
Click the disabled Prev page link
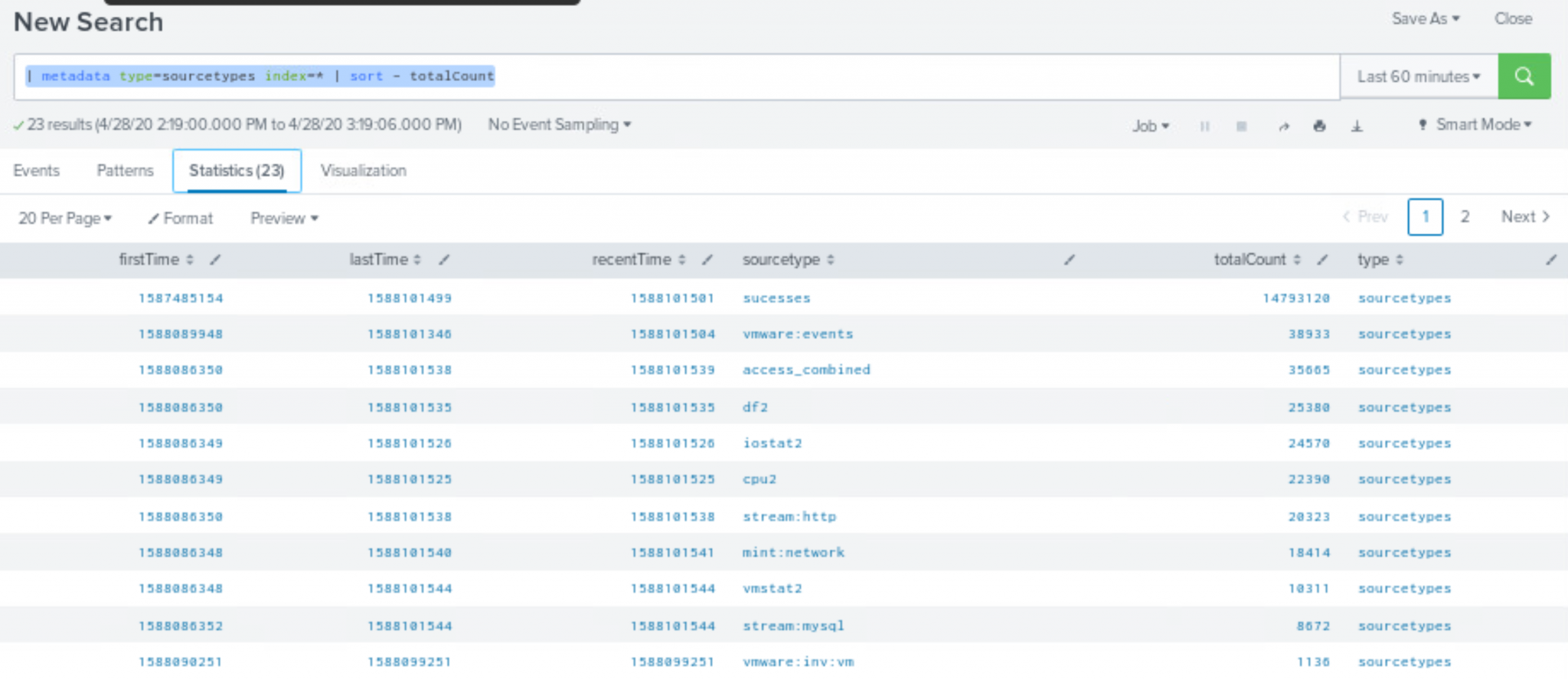(x=1365, y=217)
